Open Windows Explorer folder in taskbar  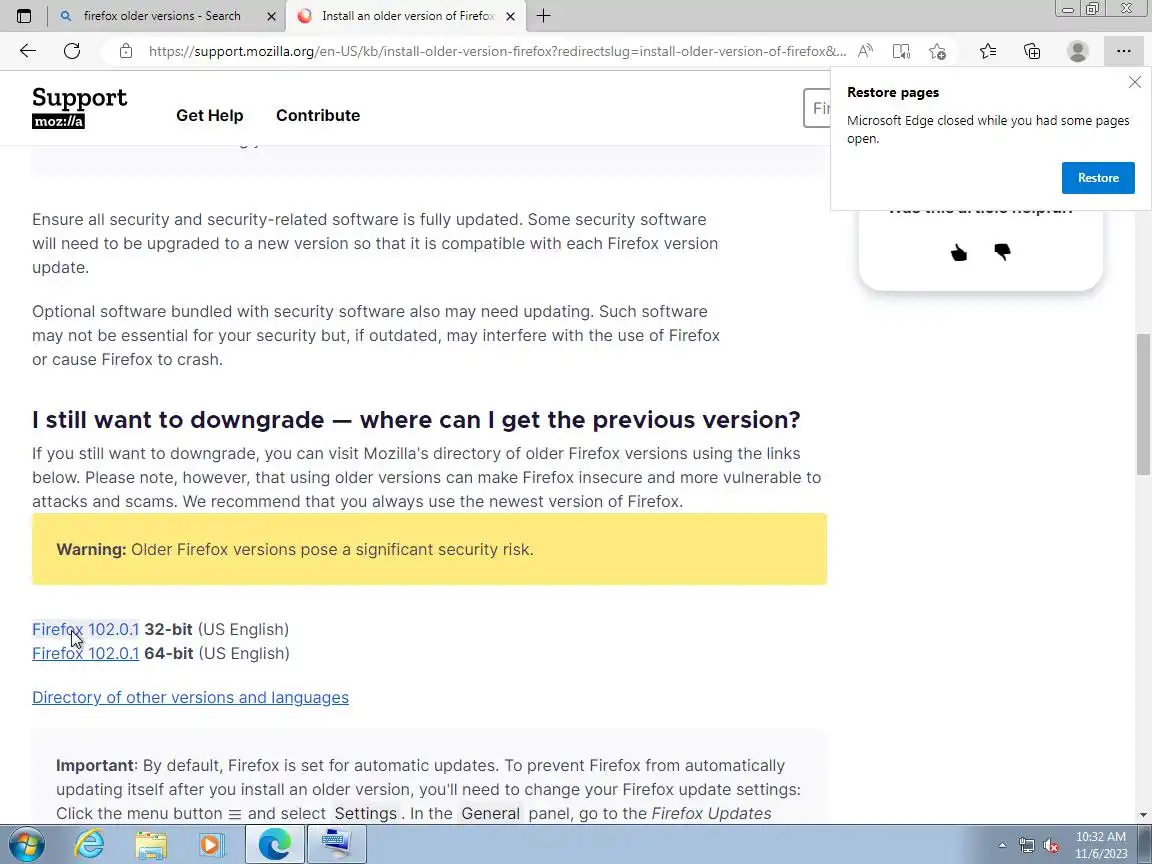pyautogui.click(x=151, y=844)
